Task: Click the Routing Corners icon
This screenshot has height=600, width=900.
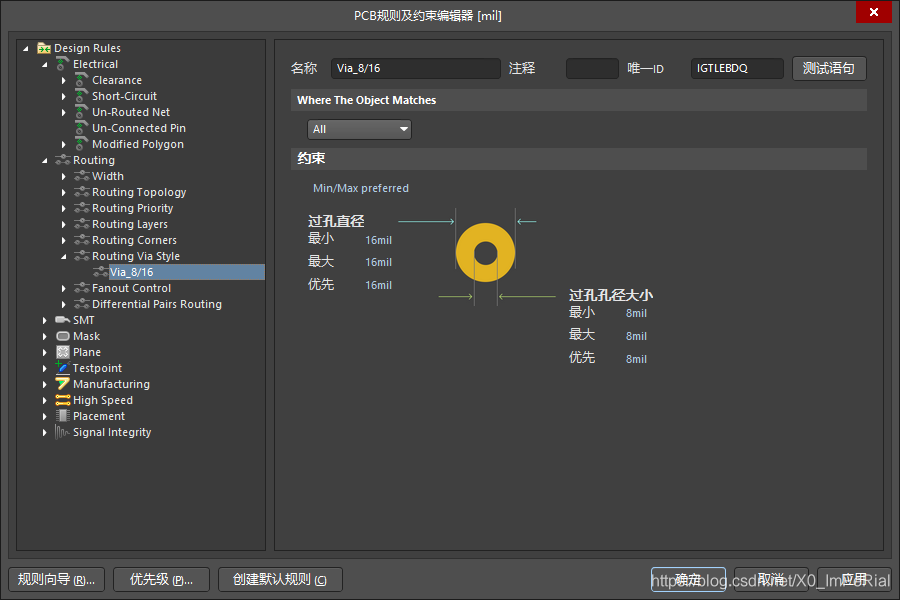Action: point(82,241)
